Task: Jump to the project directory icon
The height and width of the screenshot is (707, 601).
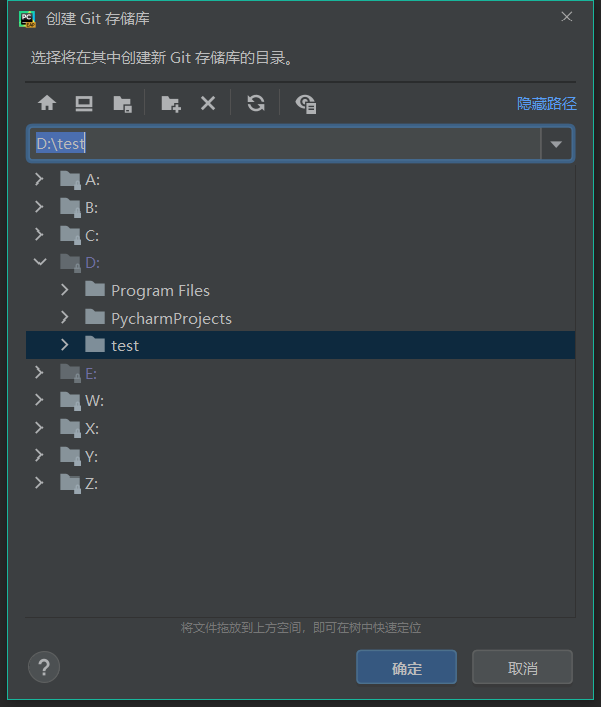Action: [122, 104]
